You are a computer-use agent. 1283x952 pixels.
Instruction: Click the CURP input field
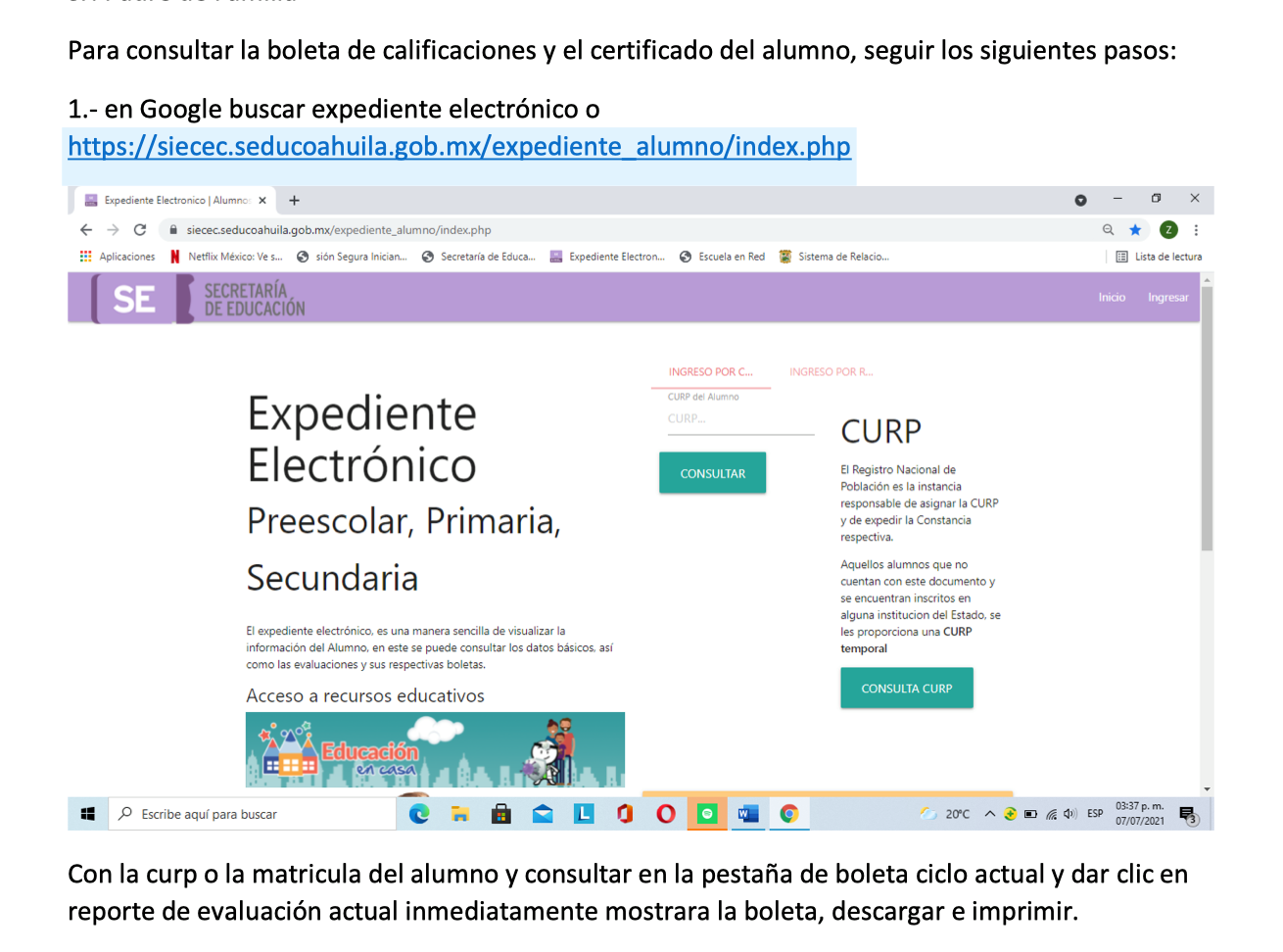(734, 419)
